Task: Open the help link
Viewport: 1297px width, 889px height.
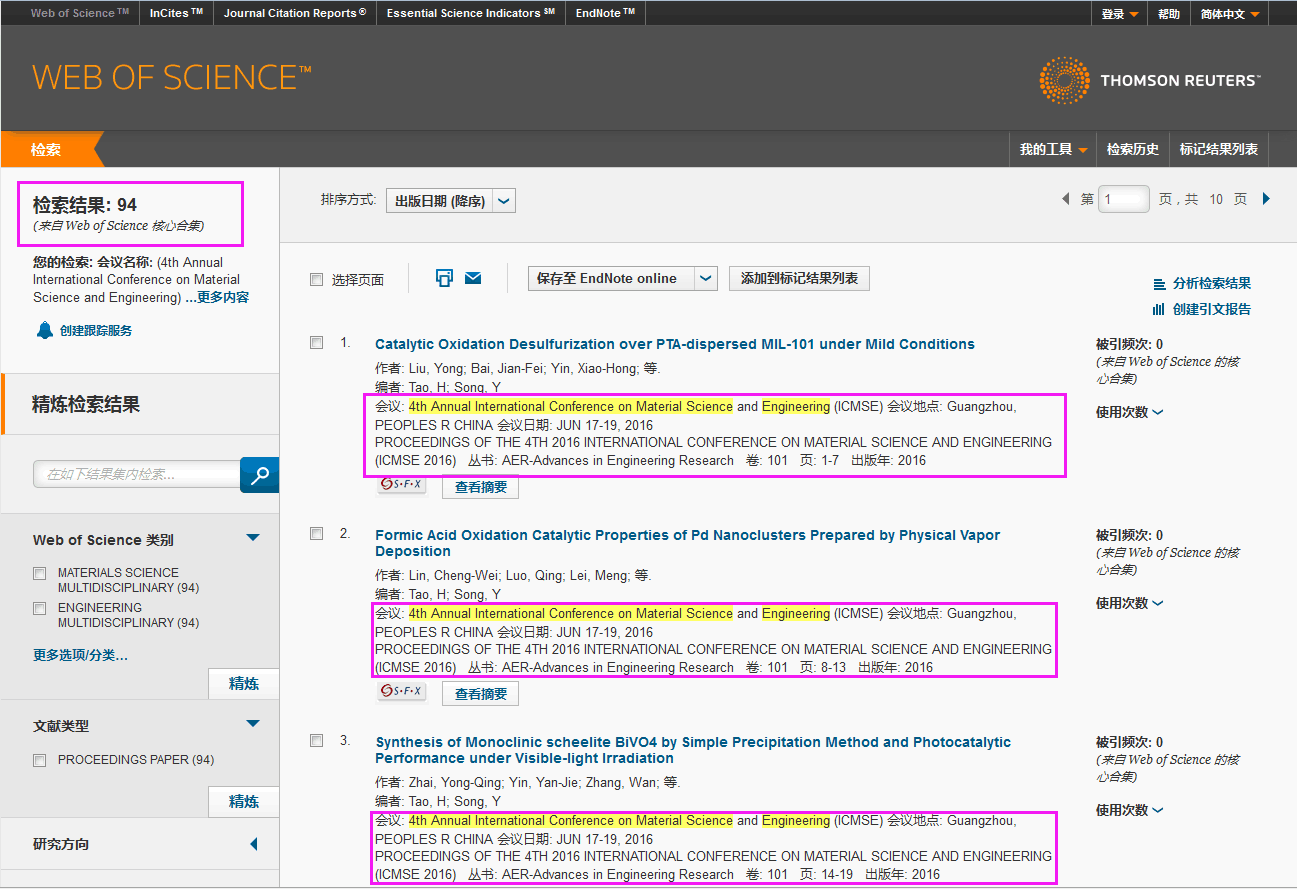Action: [x=1168, y=14]
